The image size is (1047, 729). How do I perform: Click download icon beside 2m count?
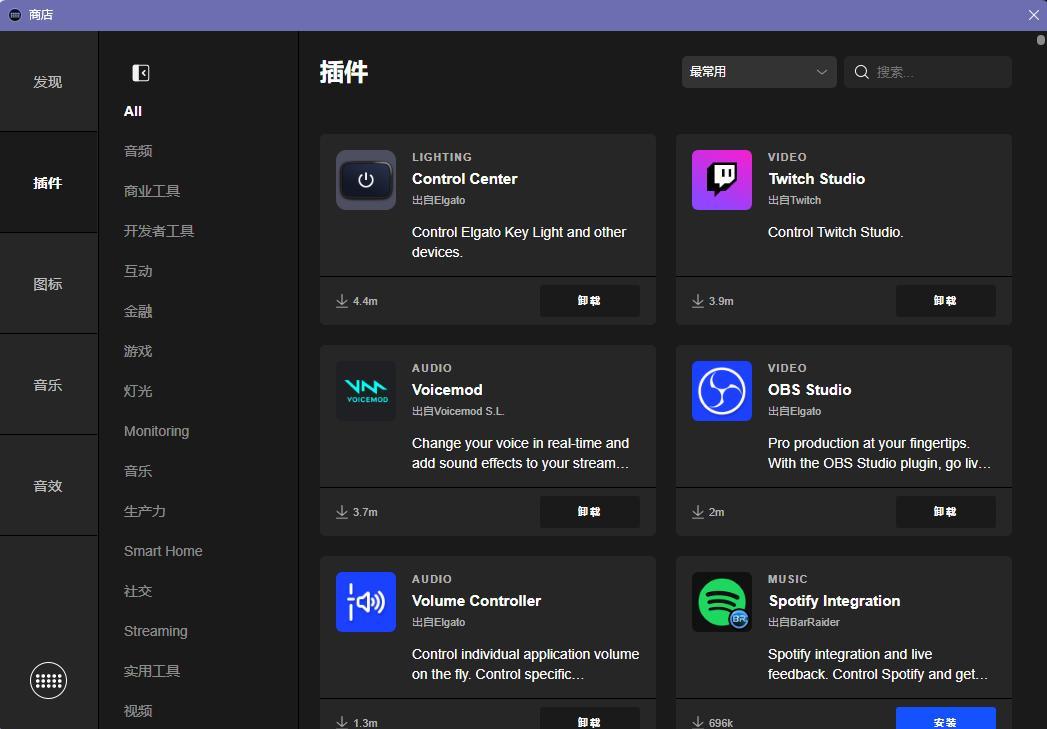tap(698, 512)
